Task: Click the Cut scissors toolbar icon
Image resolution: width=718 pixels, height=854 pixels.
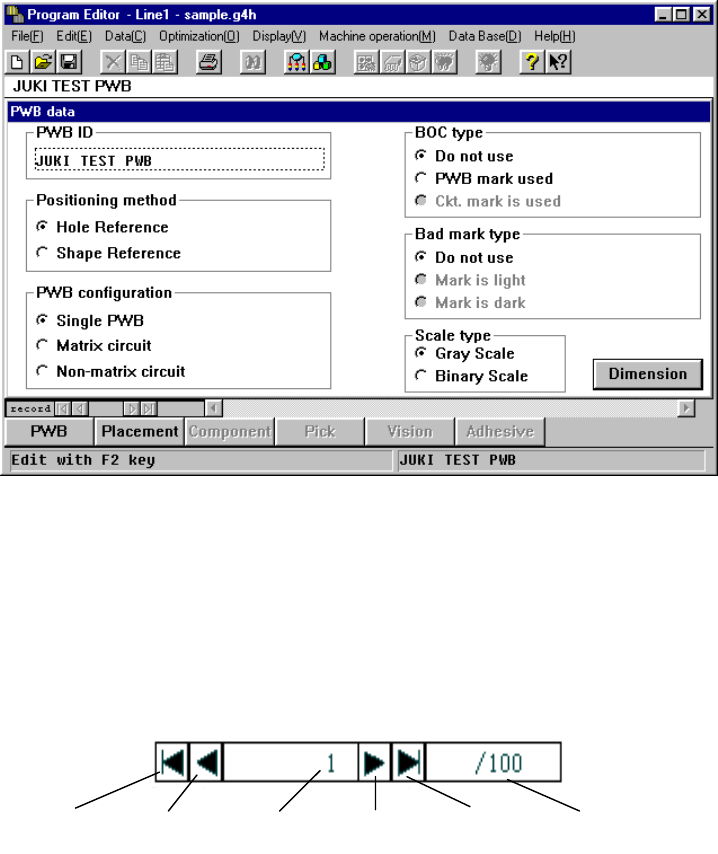Action: coord(113,62)
